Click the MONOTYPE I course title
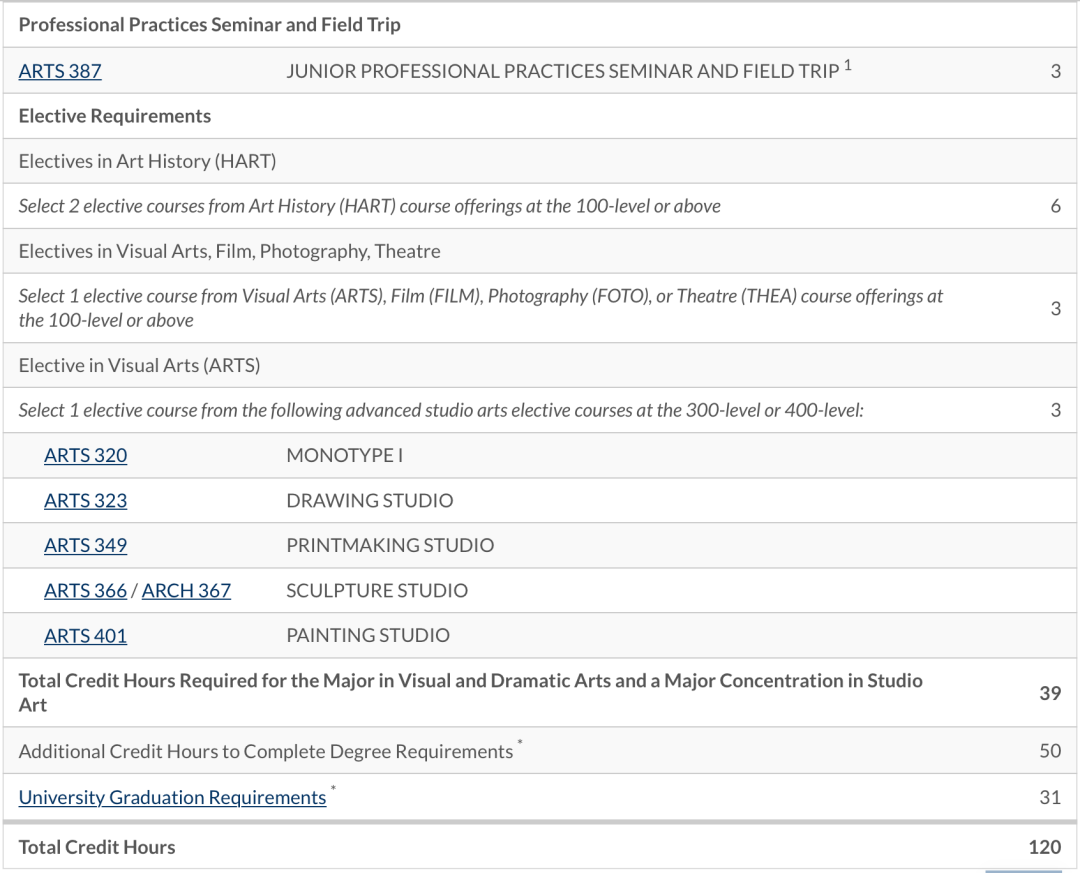1080x873 pixels. [x=344, y=455]
